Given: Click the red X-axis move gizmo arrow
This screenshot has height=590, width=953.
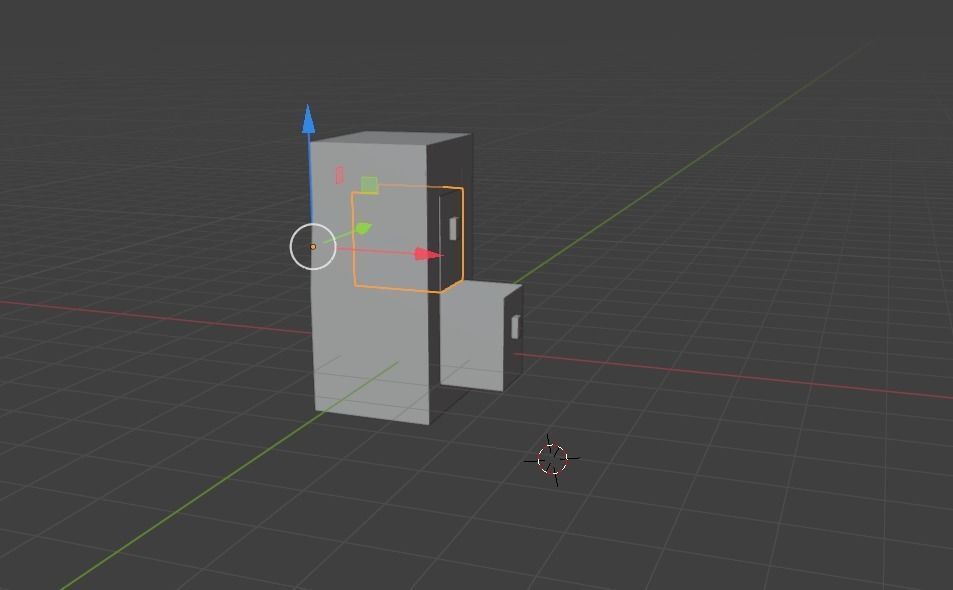Looking at the screenshot, I should click(x=428, y=254).
